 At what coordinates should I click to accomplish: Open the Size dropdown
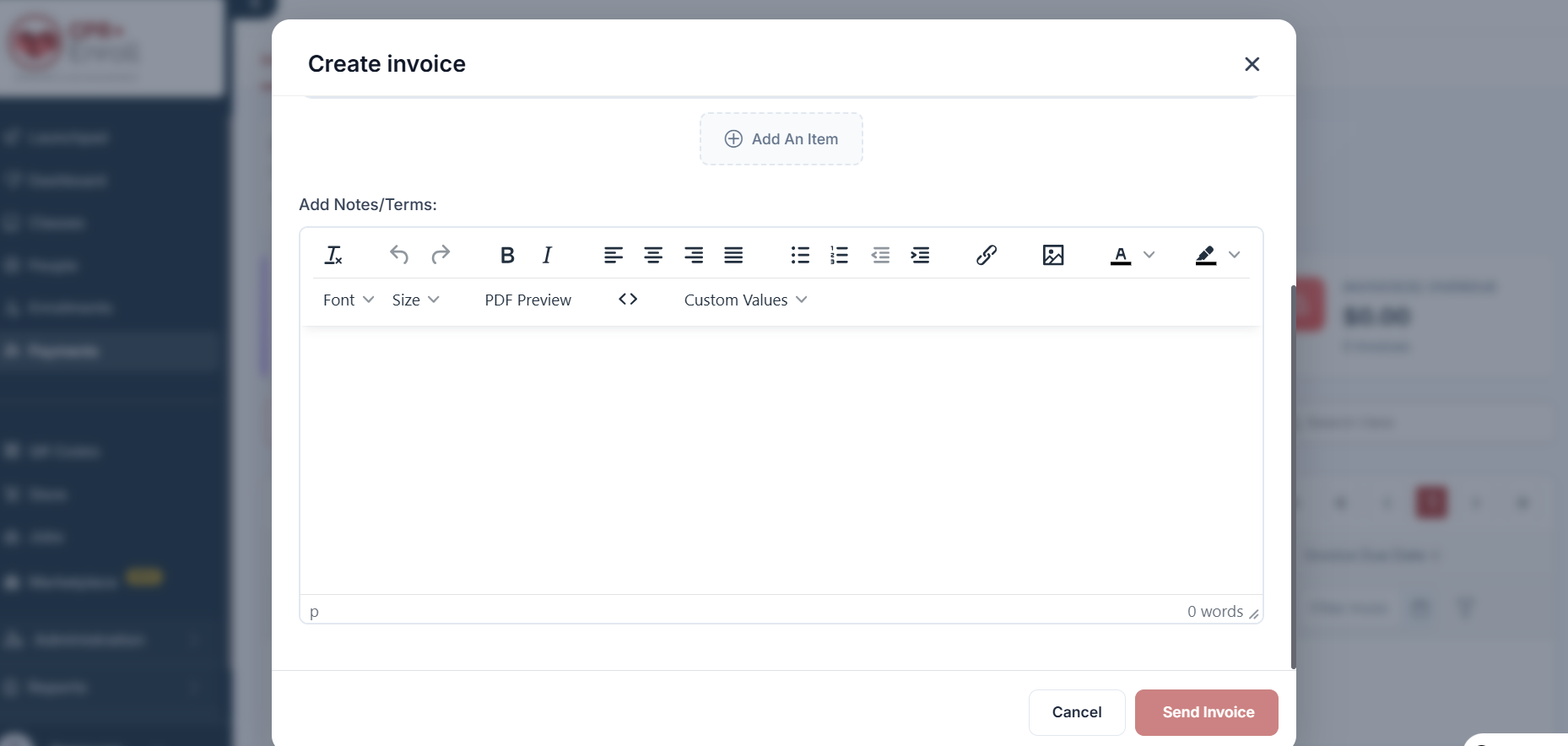pyautogui.click(x=415, y=300)
